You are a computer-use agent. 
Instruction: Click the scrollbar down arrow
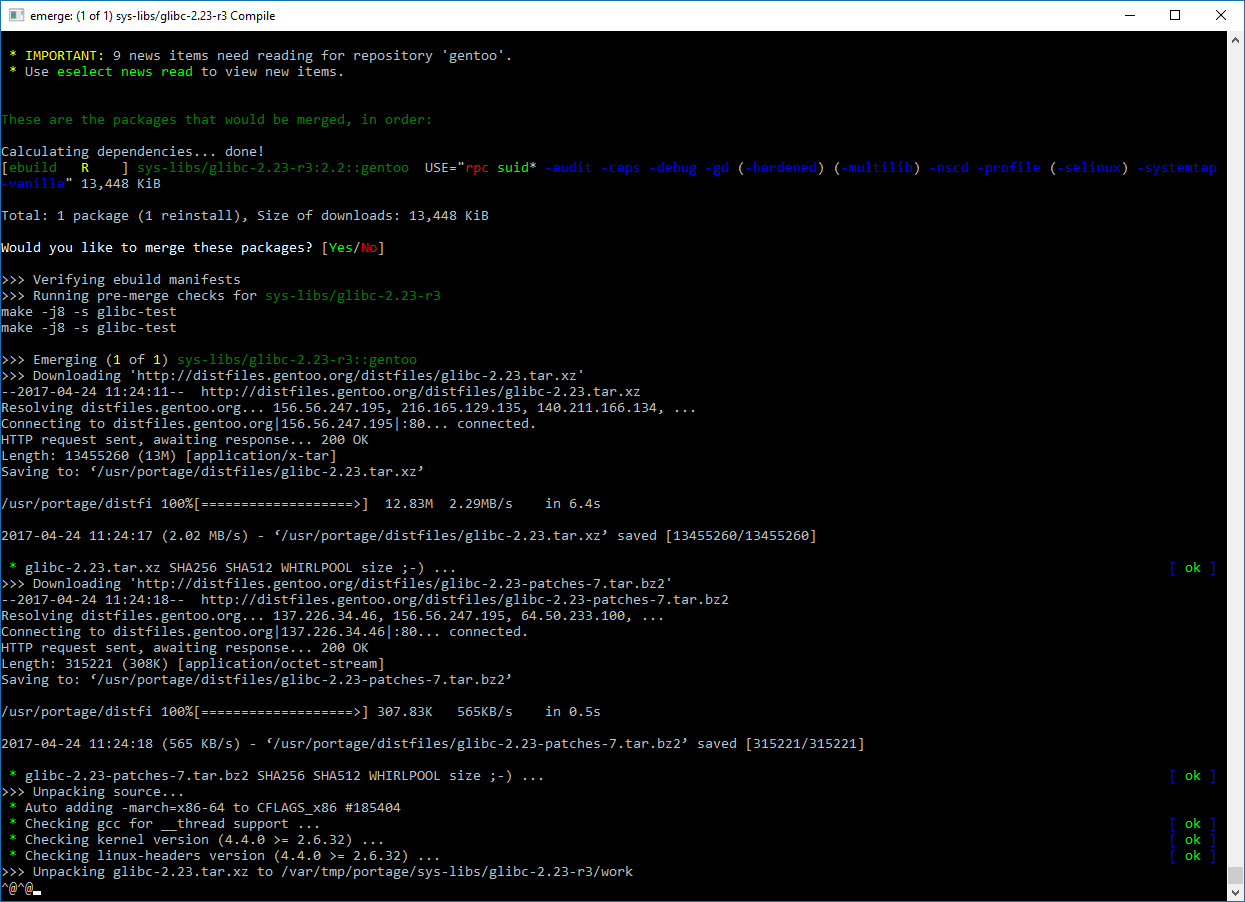pos(1236,892)
